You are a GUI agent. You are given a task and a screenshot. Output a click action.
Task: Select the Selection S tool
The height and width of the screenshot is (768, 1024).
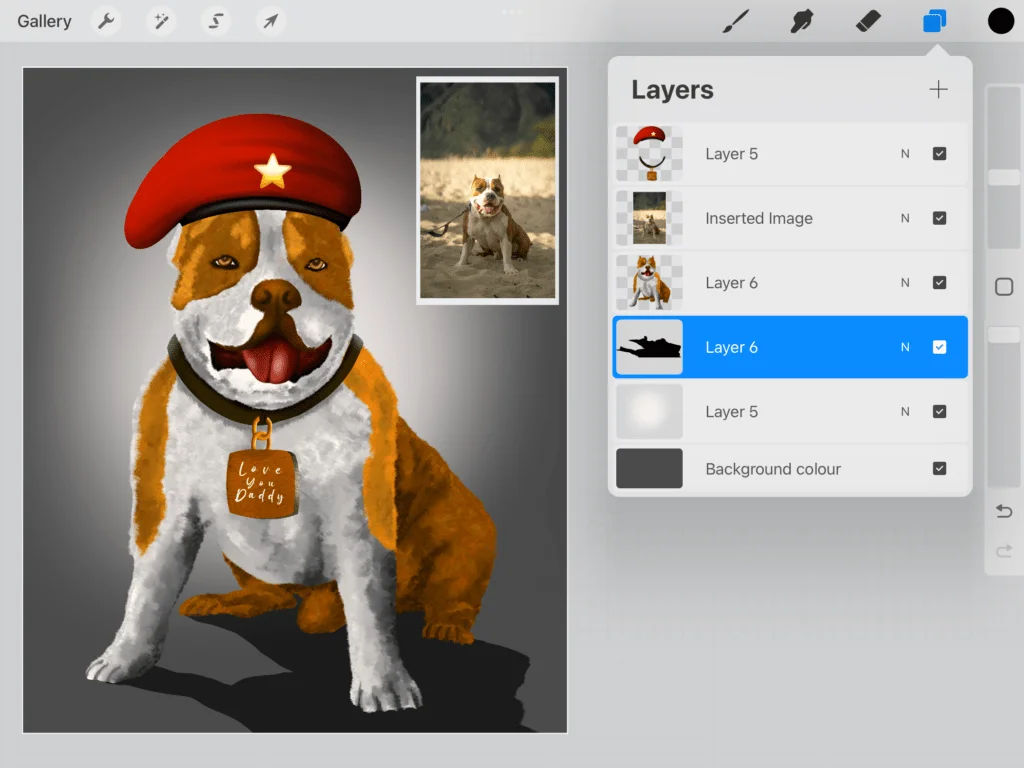coord(216,22)
